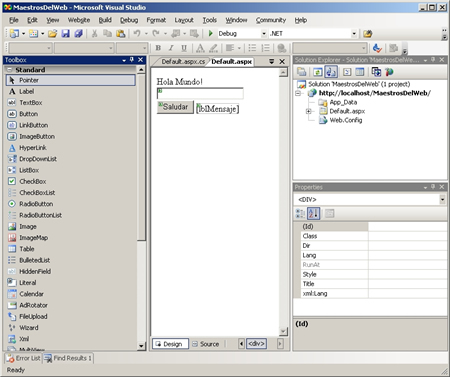
Task: Save all files using the multi-floppy icon
Action: coord(78,33)
